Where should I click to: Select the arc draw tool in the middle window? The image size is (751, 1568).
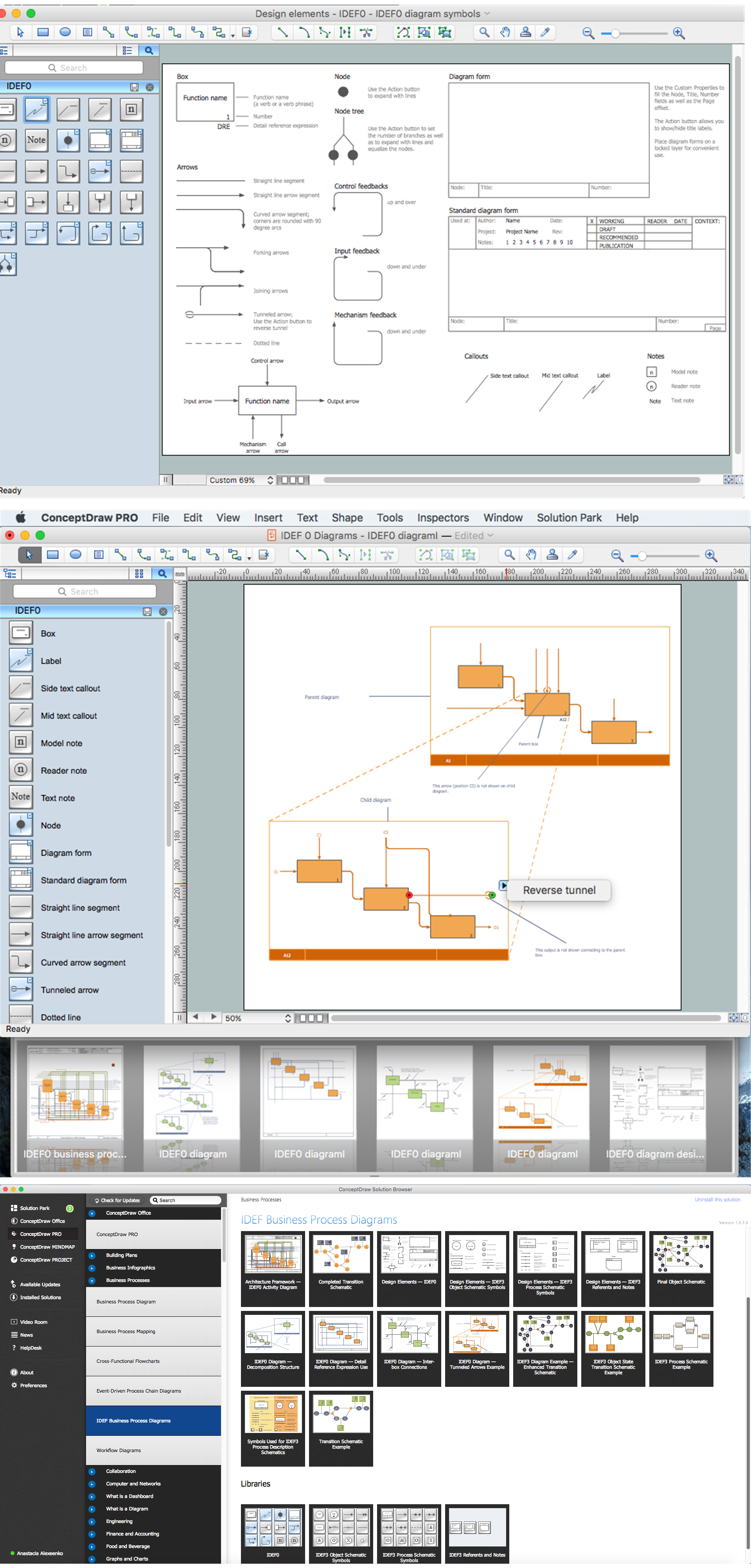tap(323, 554)
